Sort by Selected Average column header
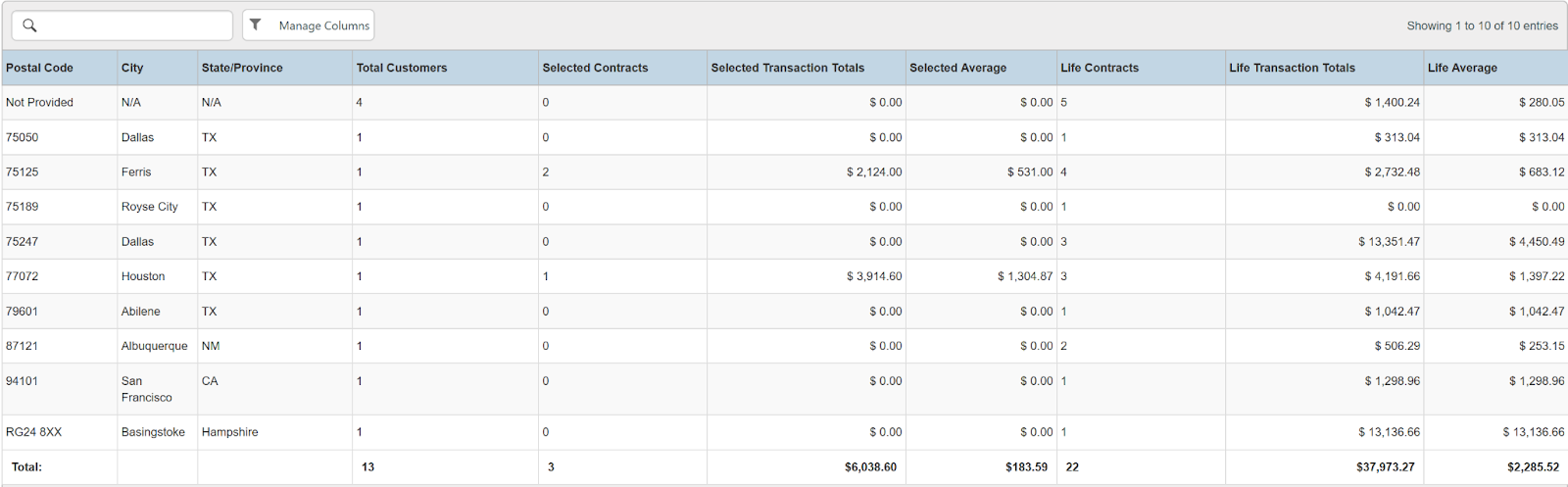The width and height of the screenshot is (1568, 487). (x=957, y=68)
